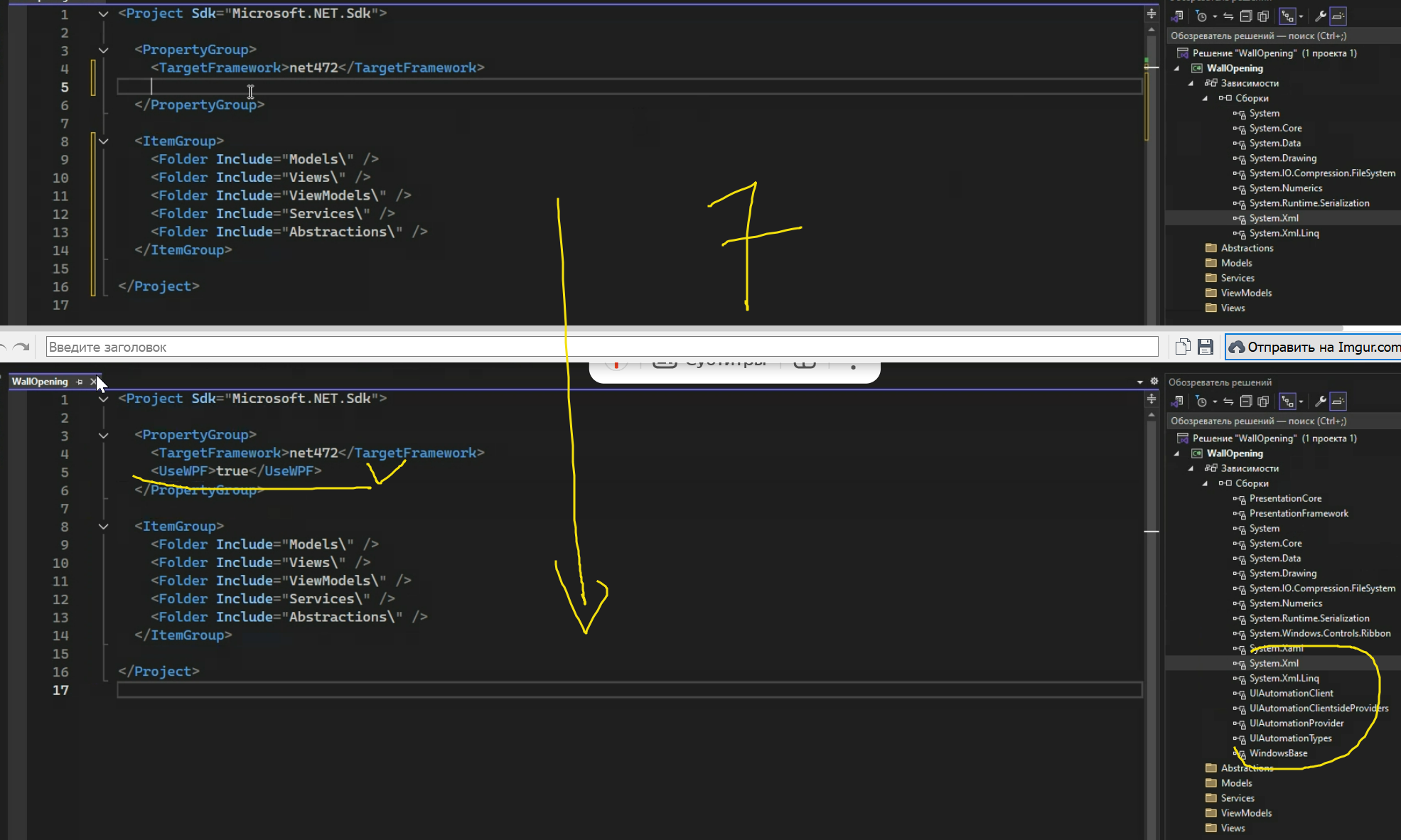Click Sync with Active Document arrows in the upper toolbar

coord(1228,16)
